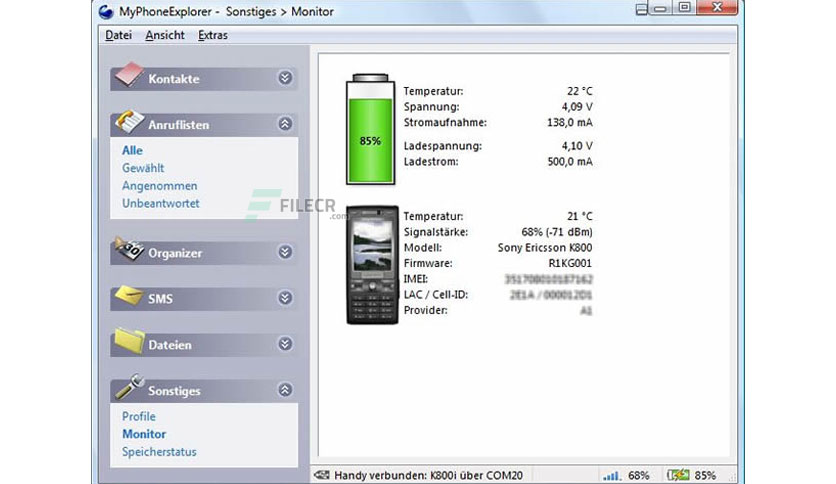
Task: Click the Stromaufnahme value 138,0 mA
Action: [570, 122]
